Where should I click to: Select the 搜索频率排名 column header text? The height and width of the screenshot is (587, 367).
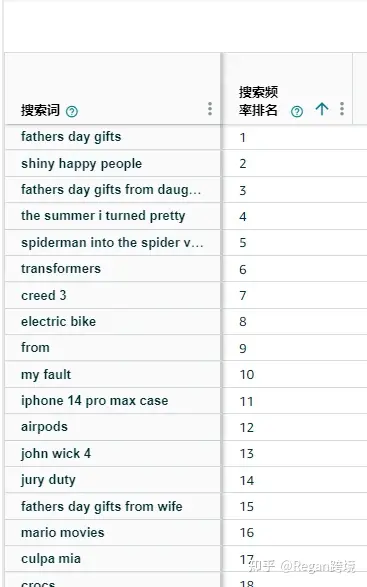(258, 101)
